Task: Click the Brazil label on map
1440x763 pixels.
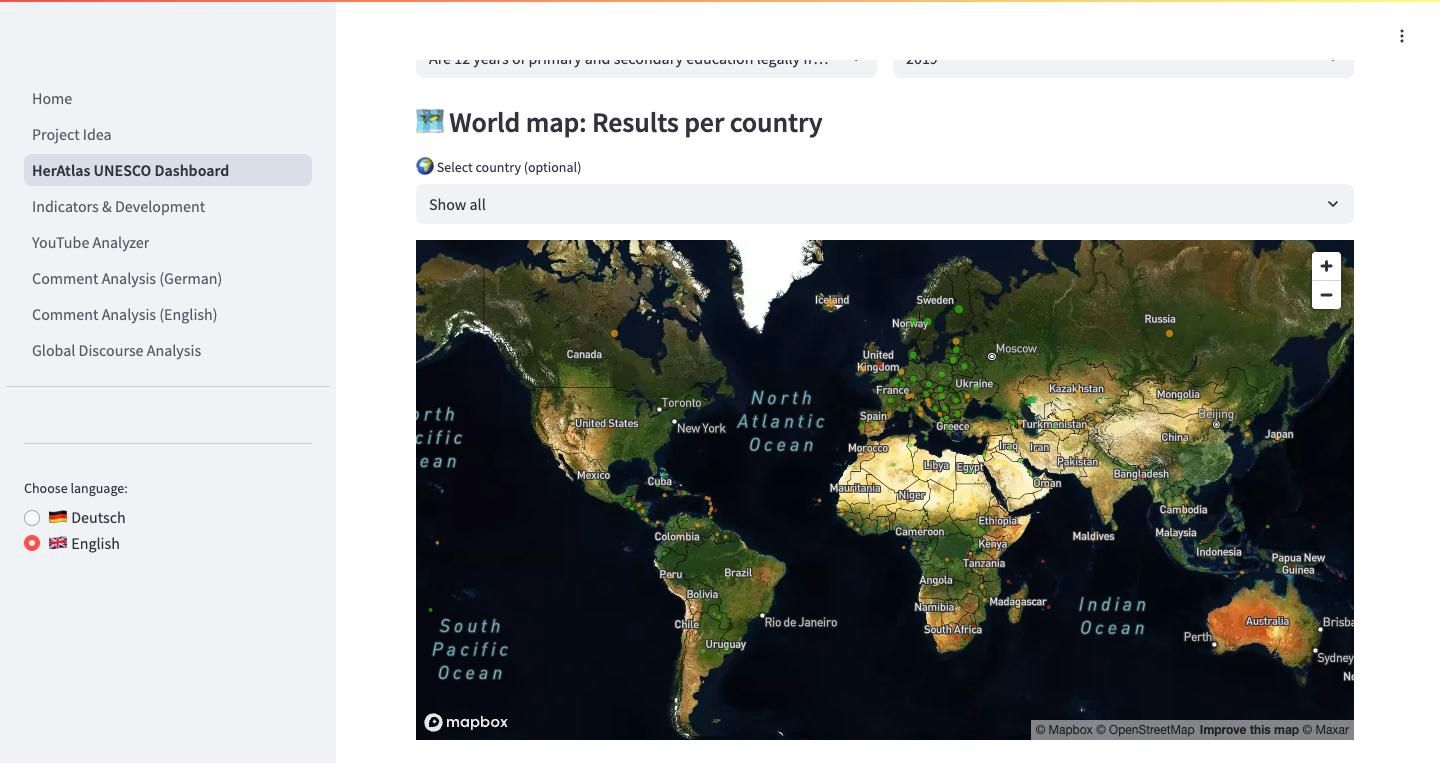Action: click(x=738, y=573)
